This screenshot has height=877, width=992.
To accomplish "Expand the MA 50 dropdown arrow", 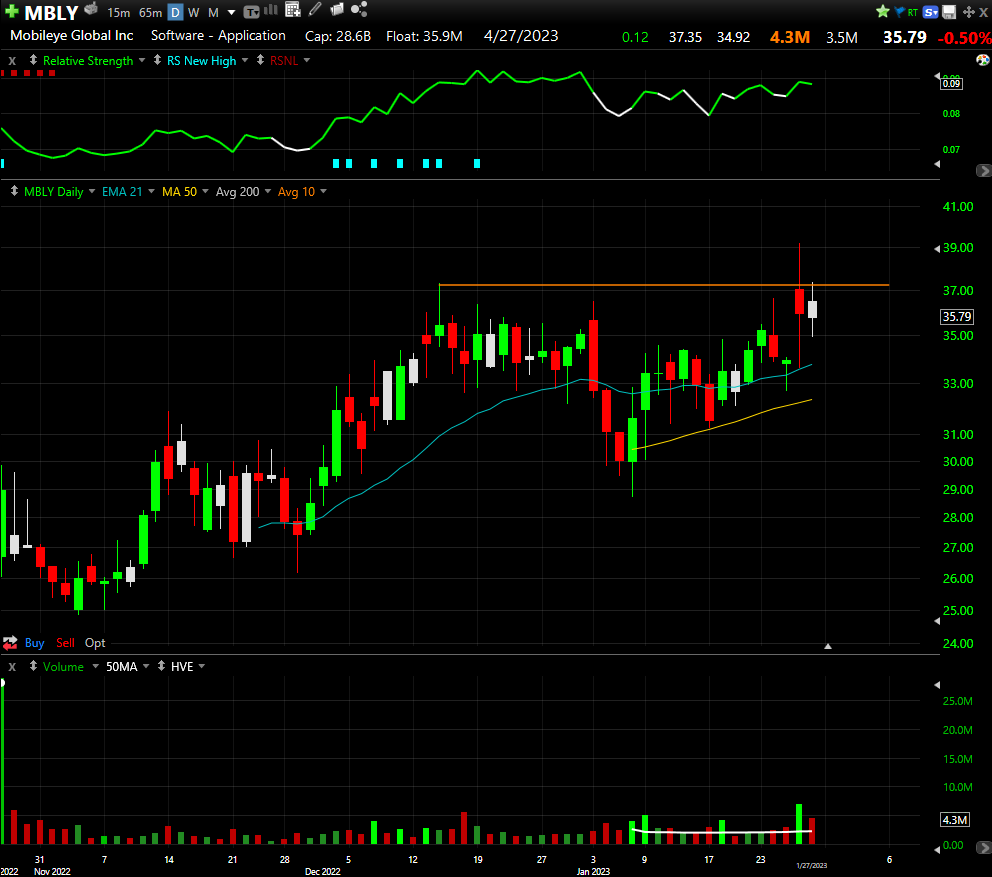I will 205,191.
